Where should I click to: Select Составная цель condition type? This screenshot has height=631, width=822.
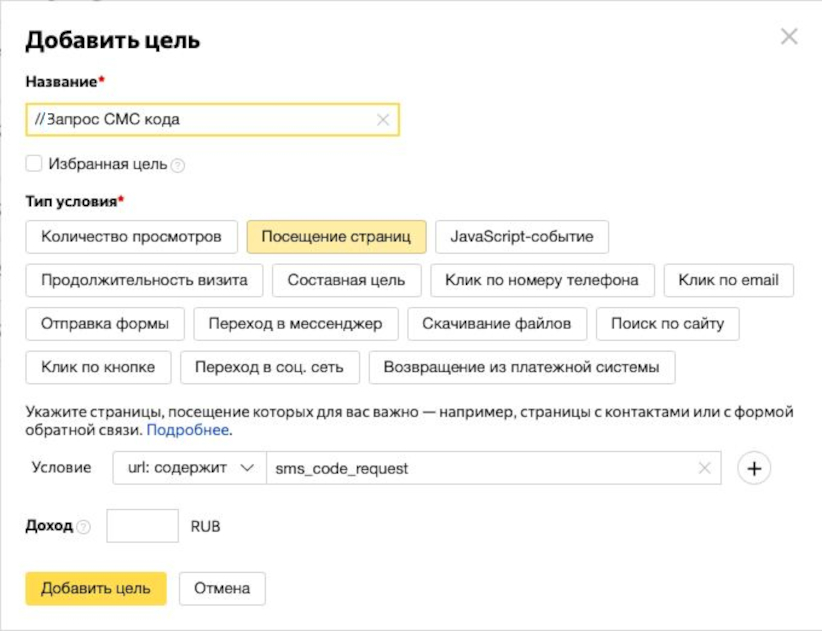coord(347,280)
